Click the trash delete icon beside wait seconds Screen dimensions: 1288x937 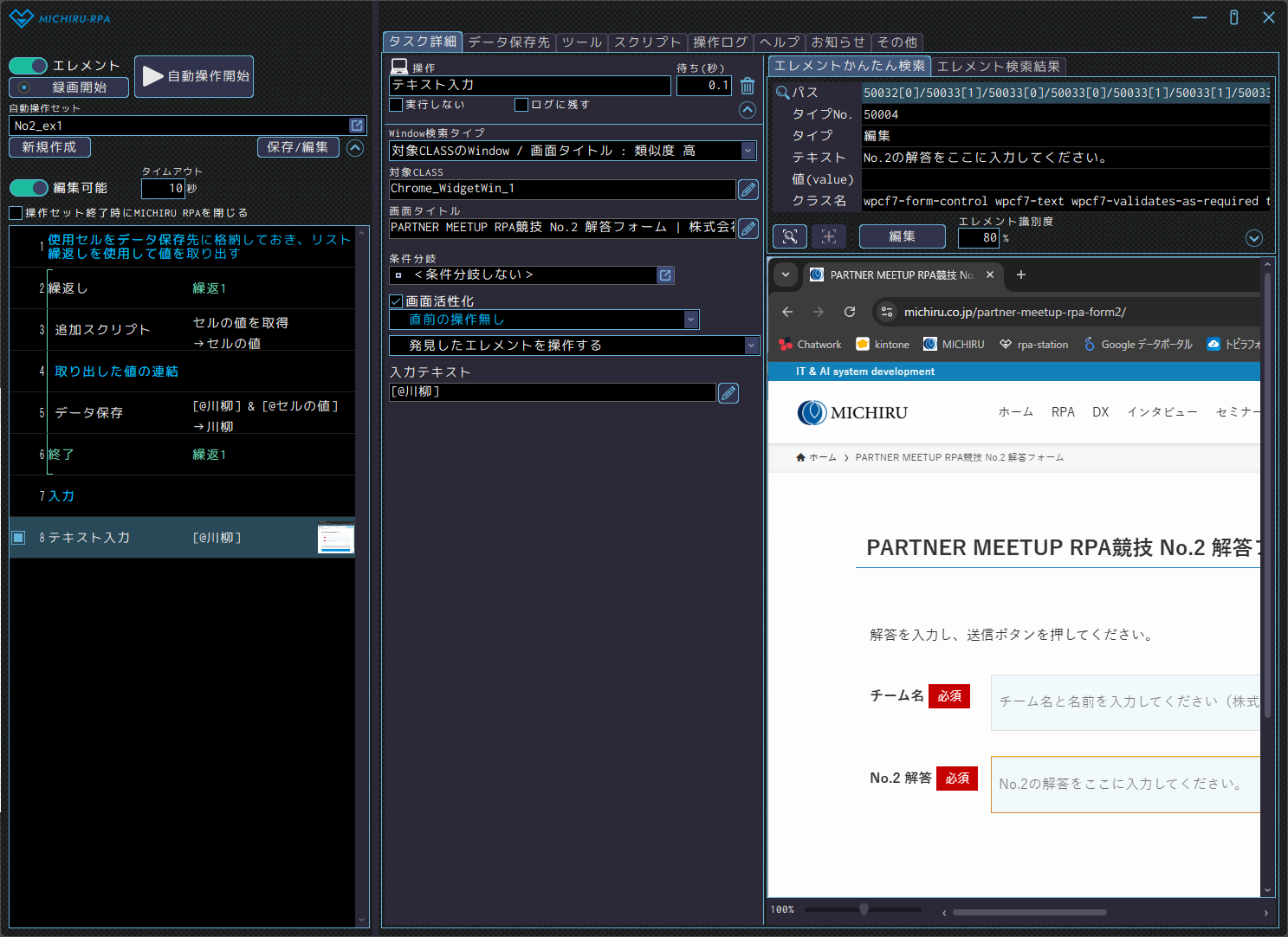748,86
